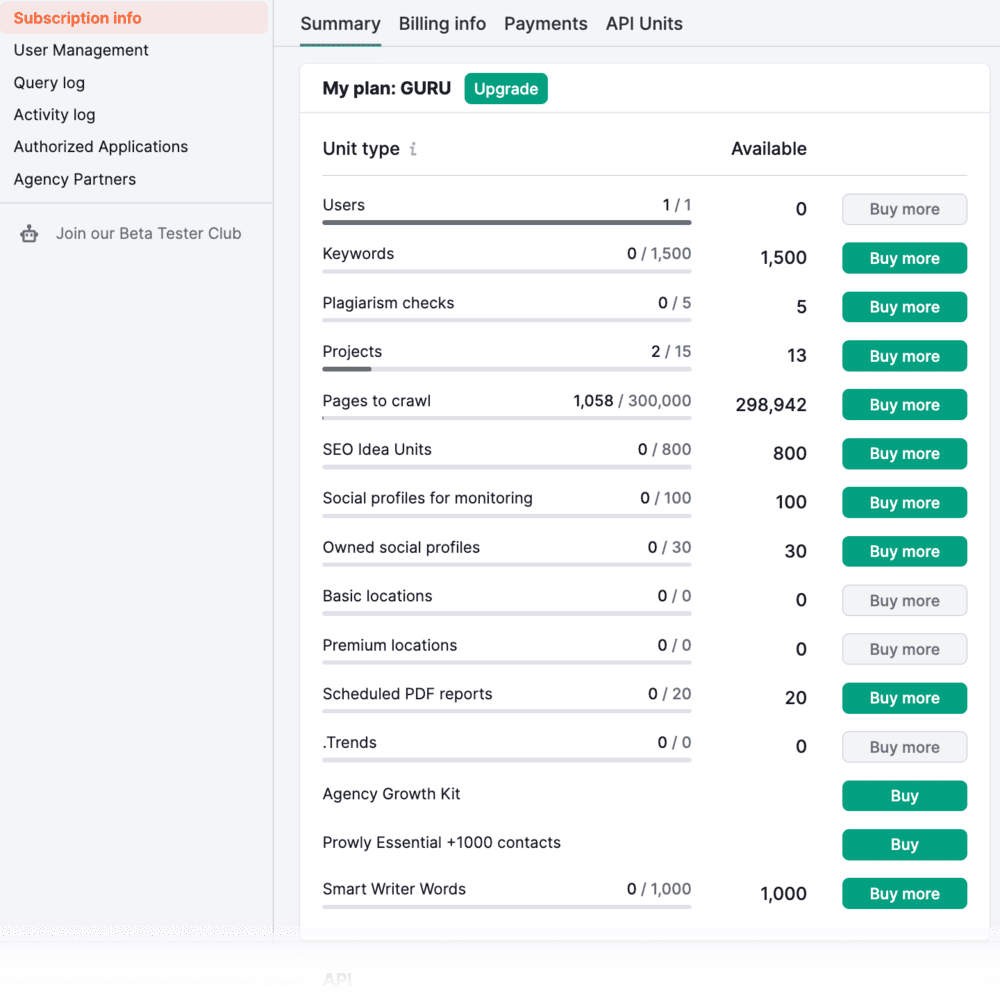Switch to the Billing info tab
Viewport: 1000px width, 1000px height.
442,24
